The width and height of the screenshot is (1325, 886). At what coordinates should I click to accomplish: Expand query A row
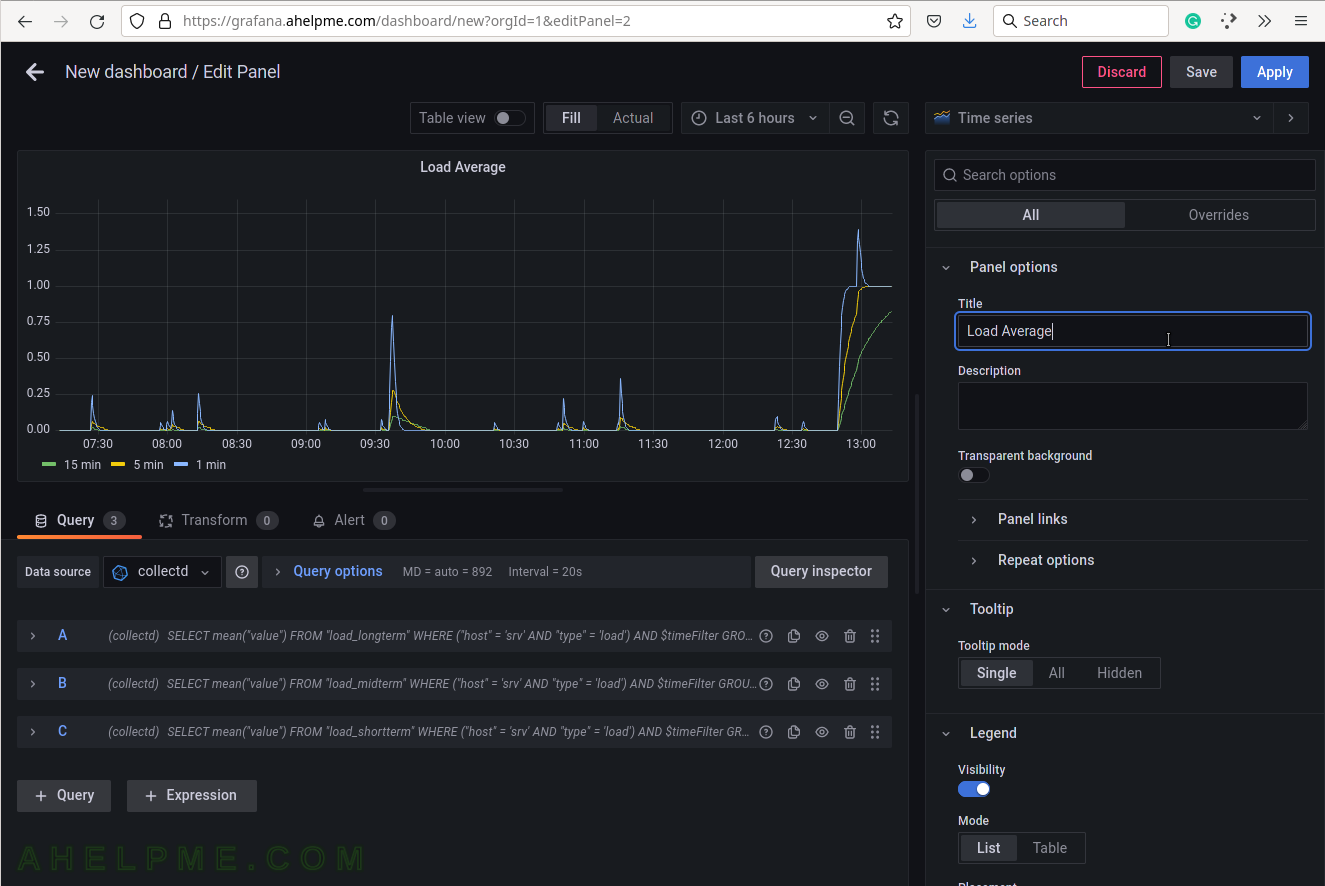33,636
